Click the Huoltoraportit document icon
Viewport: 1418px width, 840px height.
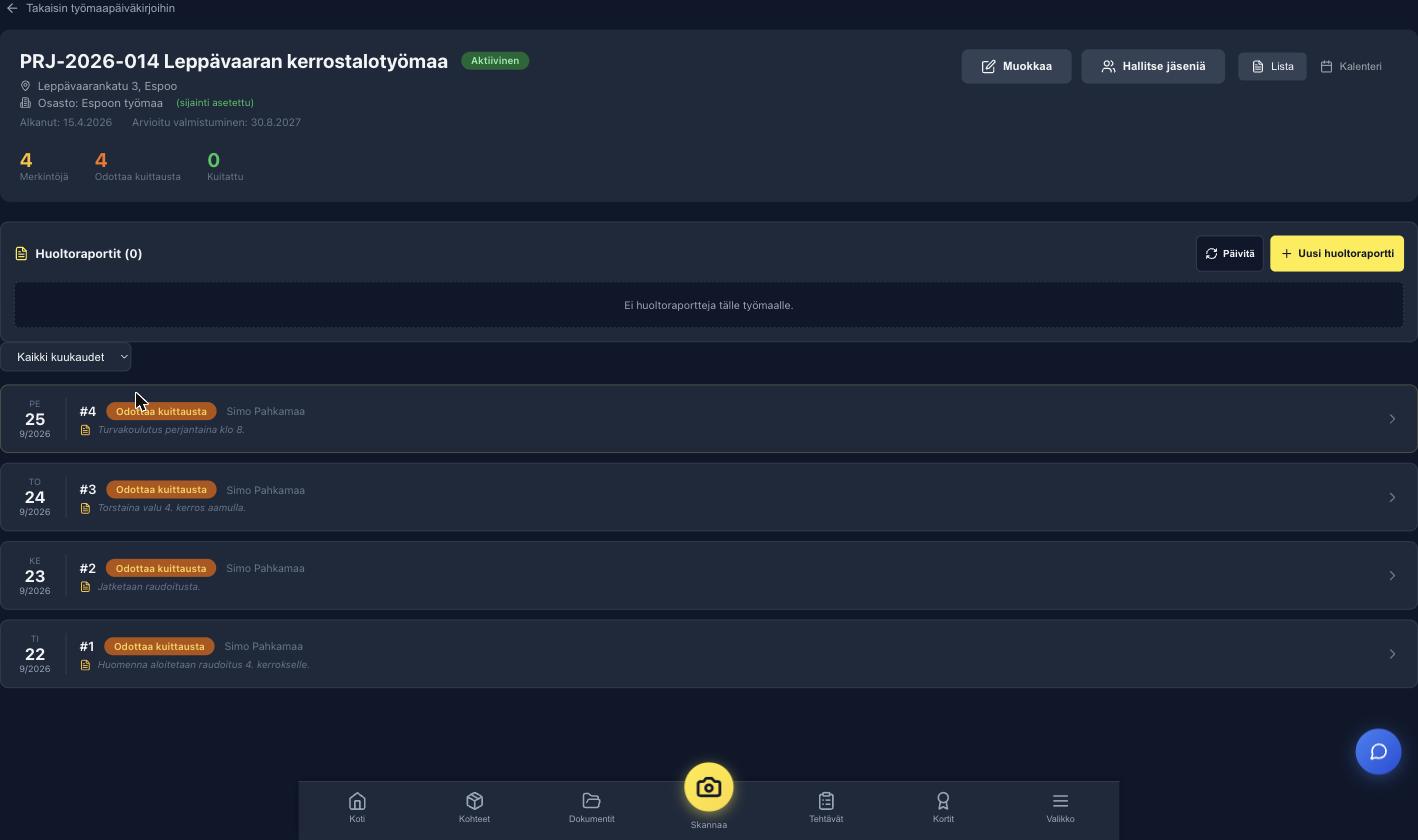[21, 254]
